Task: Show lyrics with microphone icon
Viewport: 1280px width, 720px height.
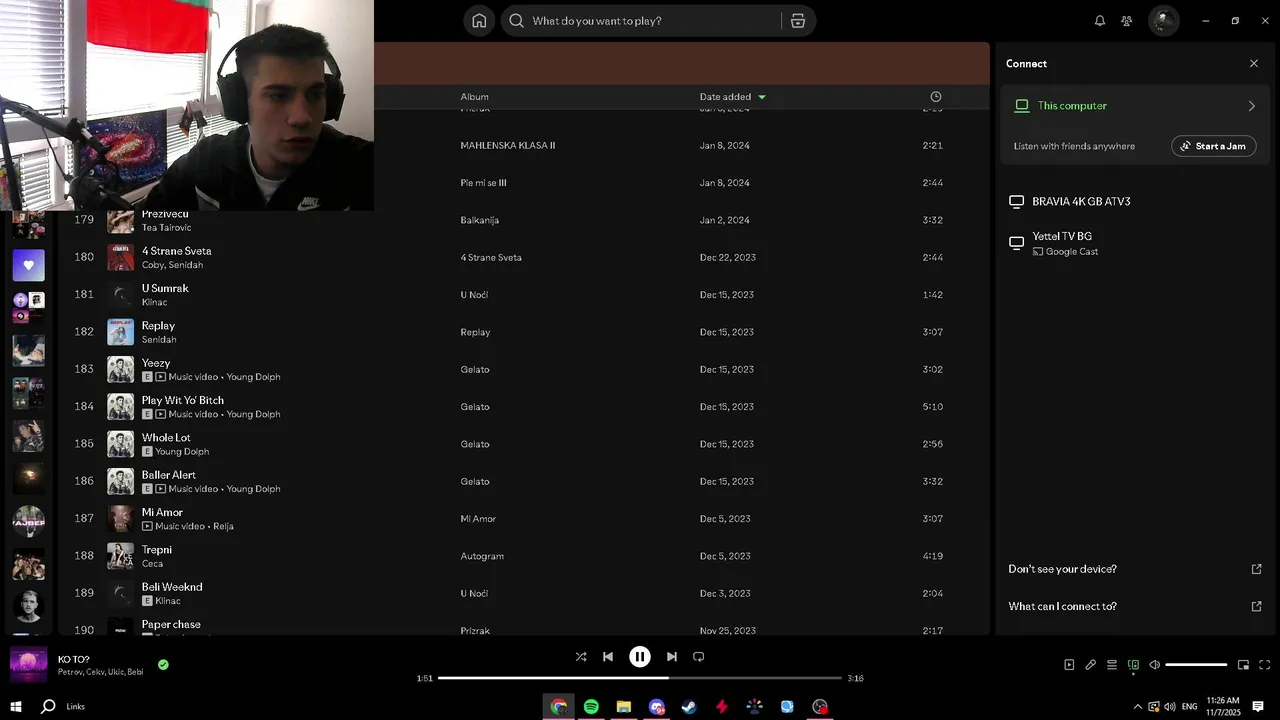Action: 1091,665
